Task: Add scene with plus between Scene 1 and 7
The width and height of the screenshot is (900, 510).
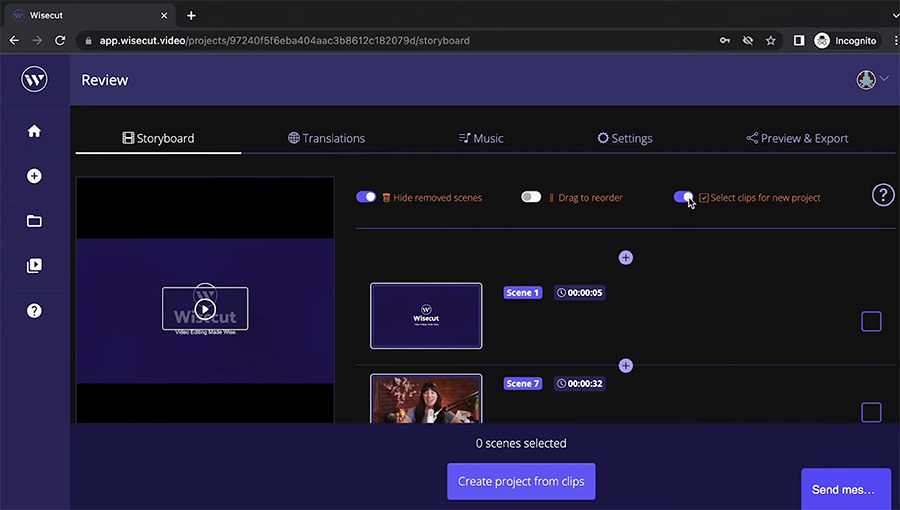Action: (x=626, y=365)
